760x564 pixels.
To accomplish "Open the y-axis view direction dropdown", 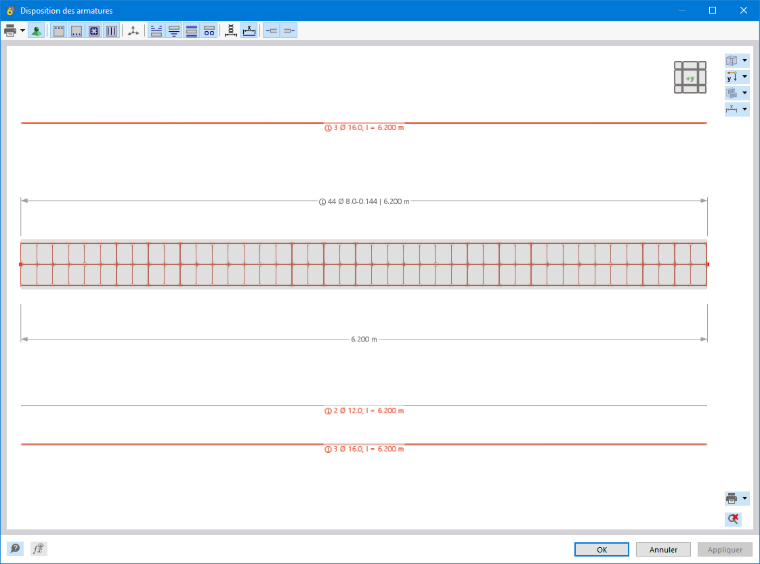I will coord(744,77).
